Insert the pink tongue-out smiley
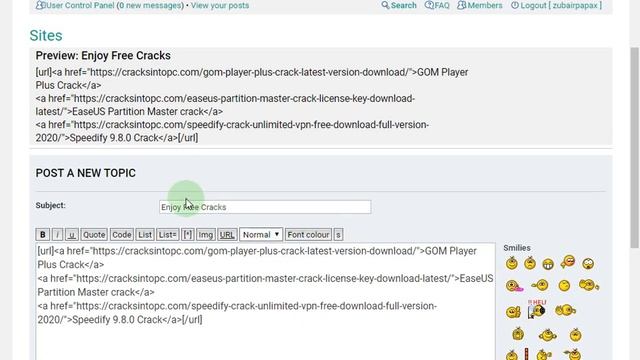 coord(514,285)
